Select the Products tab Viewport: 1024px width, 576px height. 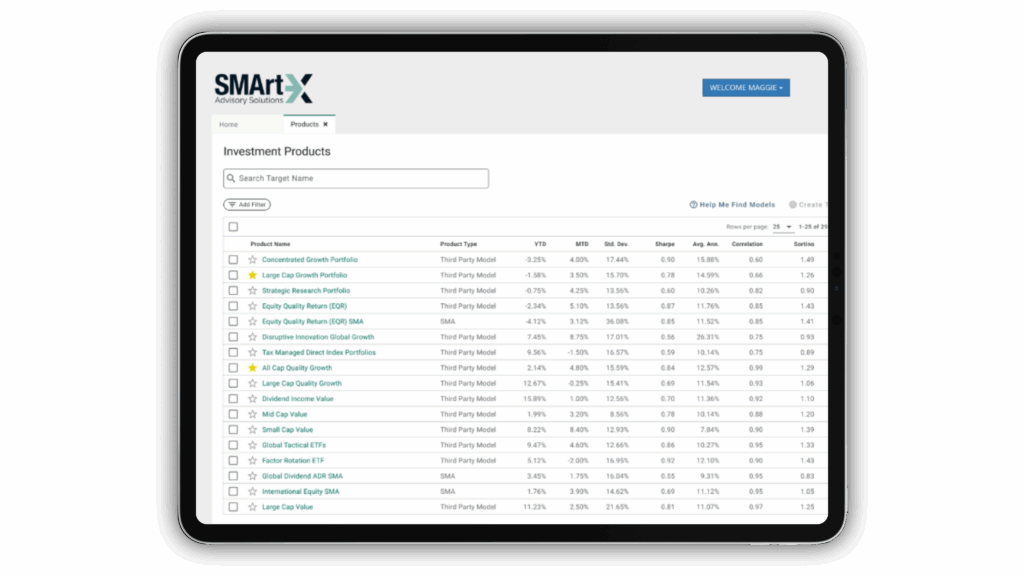click(x=305, y=124)
